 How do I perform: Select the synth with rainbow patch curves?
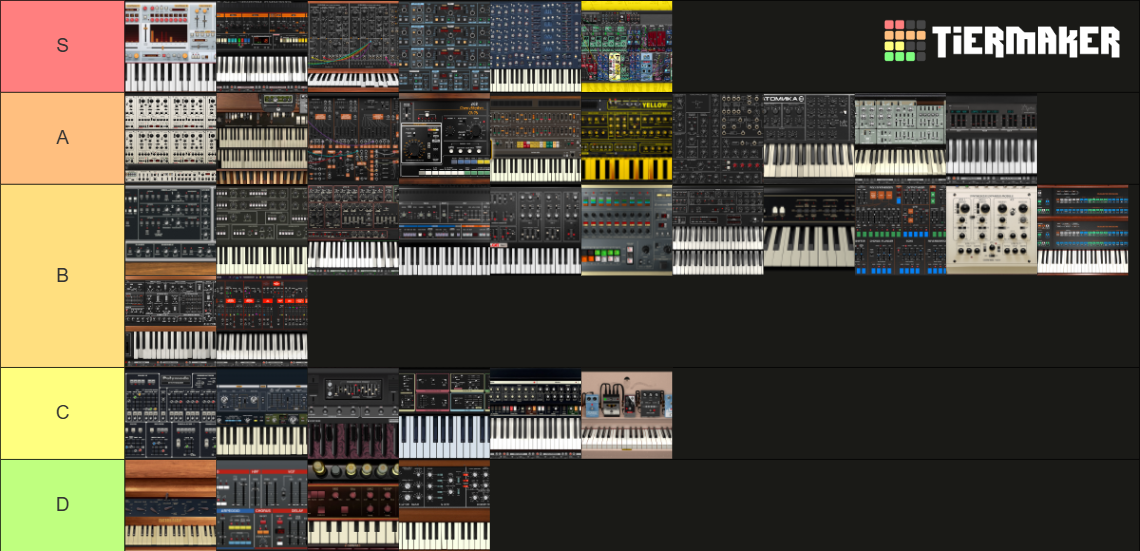coord(353,46)
